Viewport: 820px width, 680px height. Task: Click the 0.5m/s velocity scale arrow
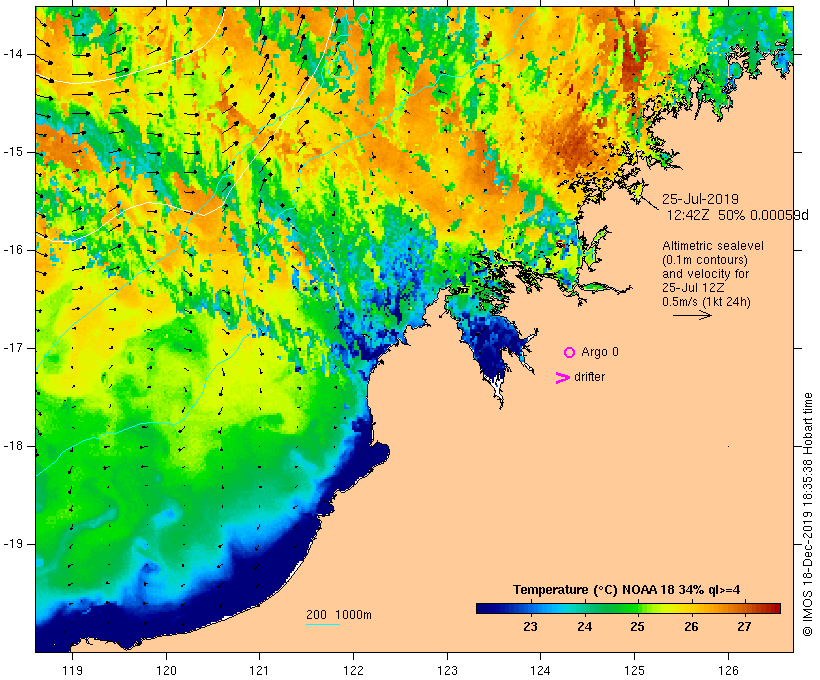[x=692, y=315]
